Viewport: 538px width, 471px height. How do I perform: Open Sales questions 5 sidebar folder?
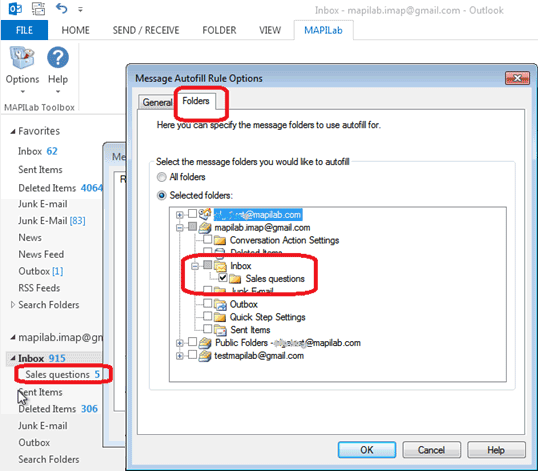63,374
